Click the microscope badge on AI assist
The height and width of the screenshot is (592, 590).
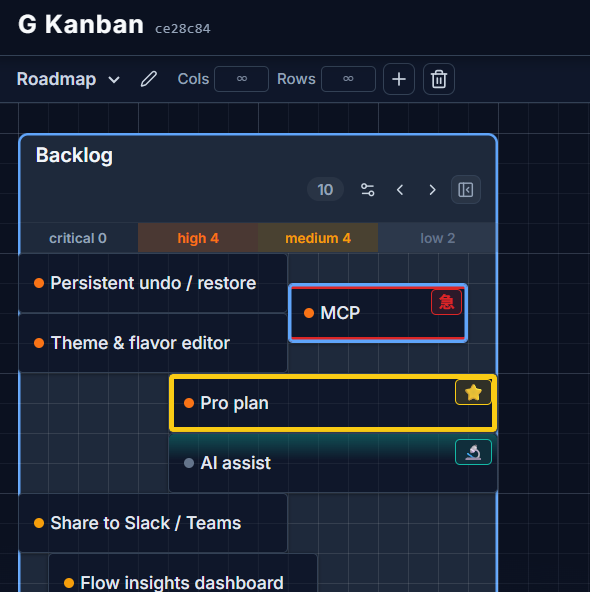click(473, 452)
